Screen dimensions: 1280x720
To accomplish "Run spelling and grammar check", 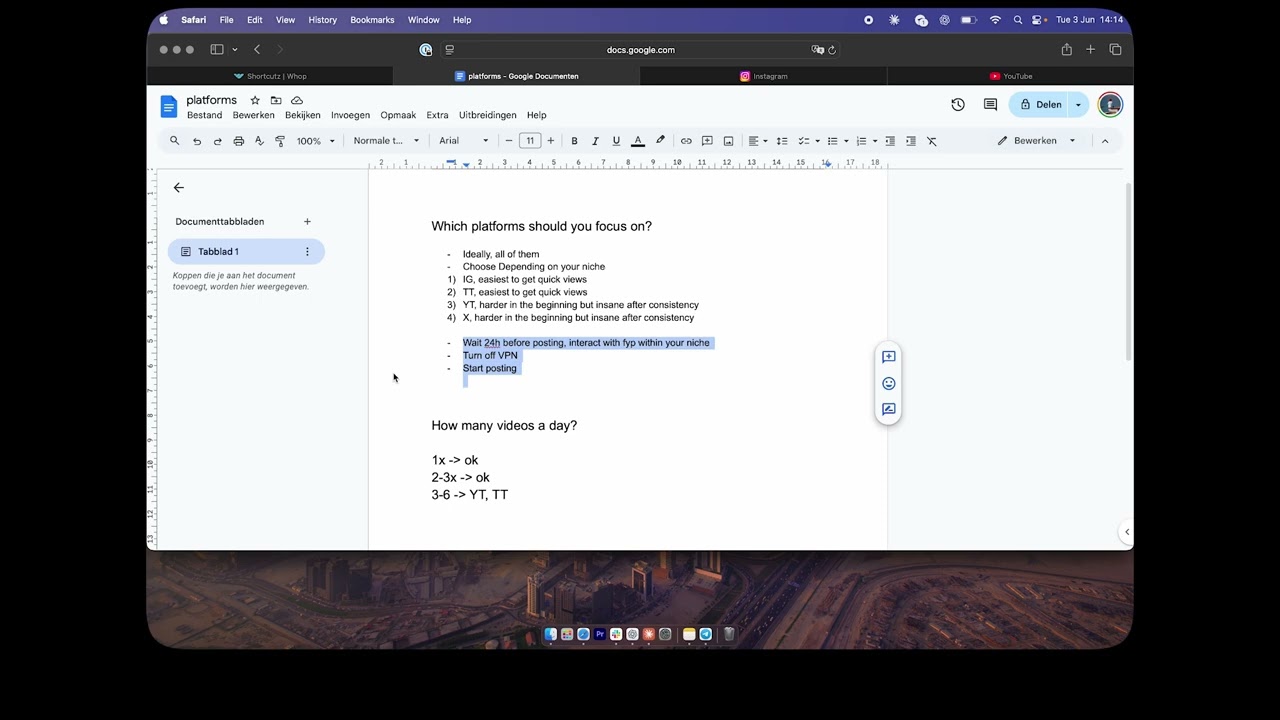I will tap(259, 141).
